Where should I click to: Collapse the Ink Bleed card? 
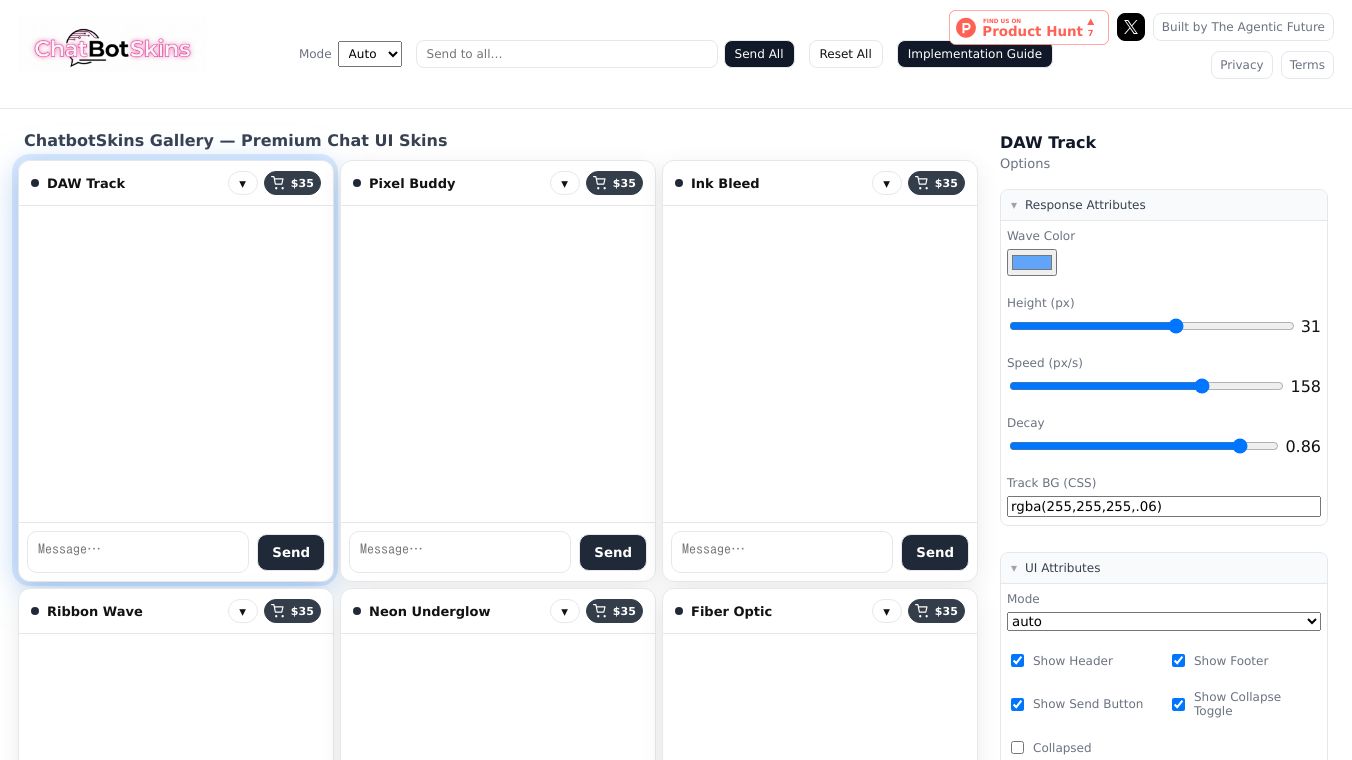[887, 183]
